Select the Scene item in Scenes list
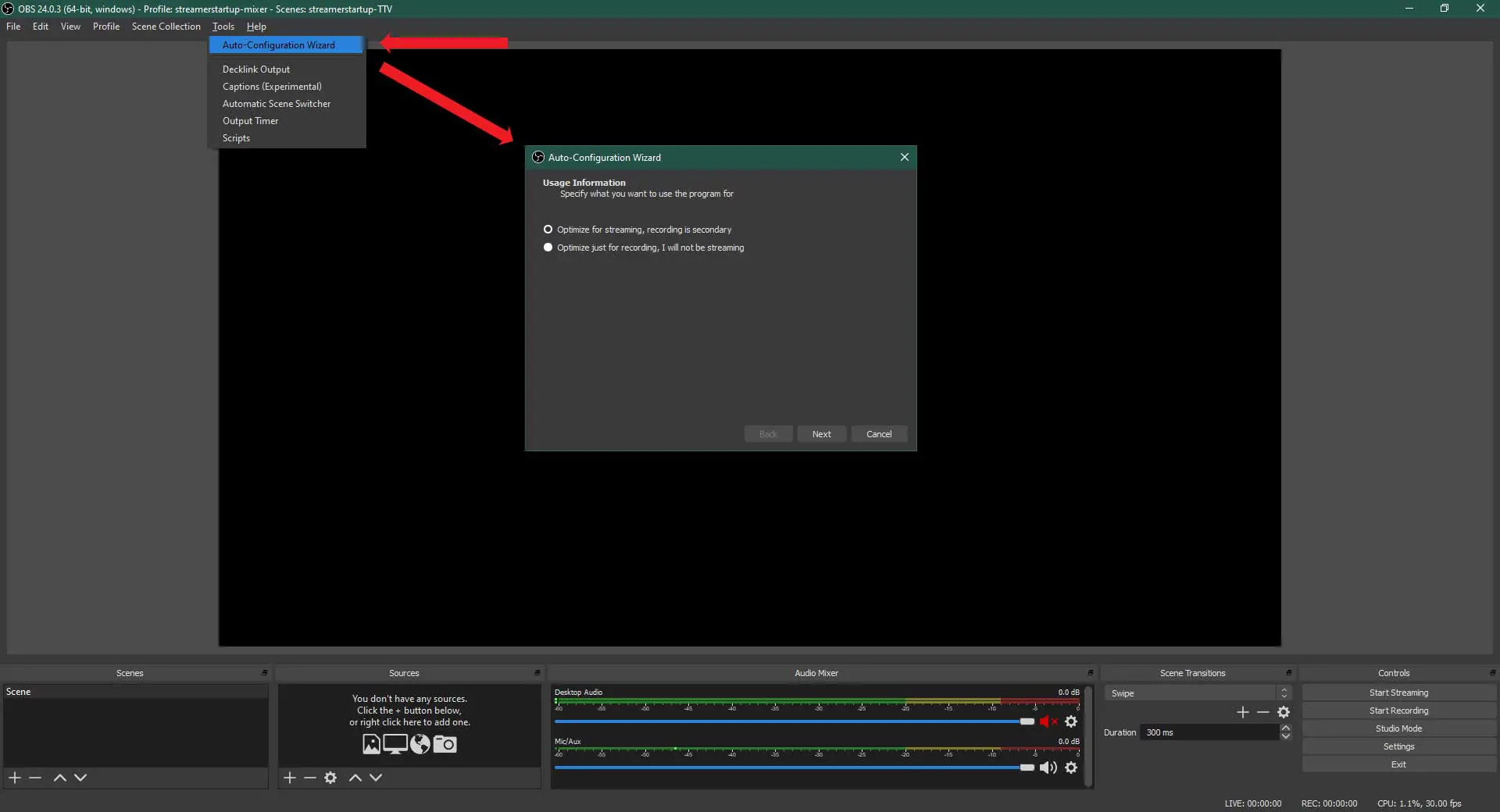The width and height of the screenshot is (1500, 812). [x=135, y=692]
